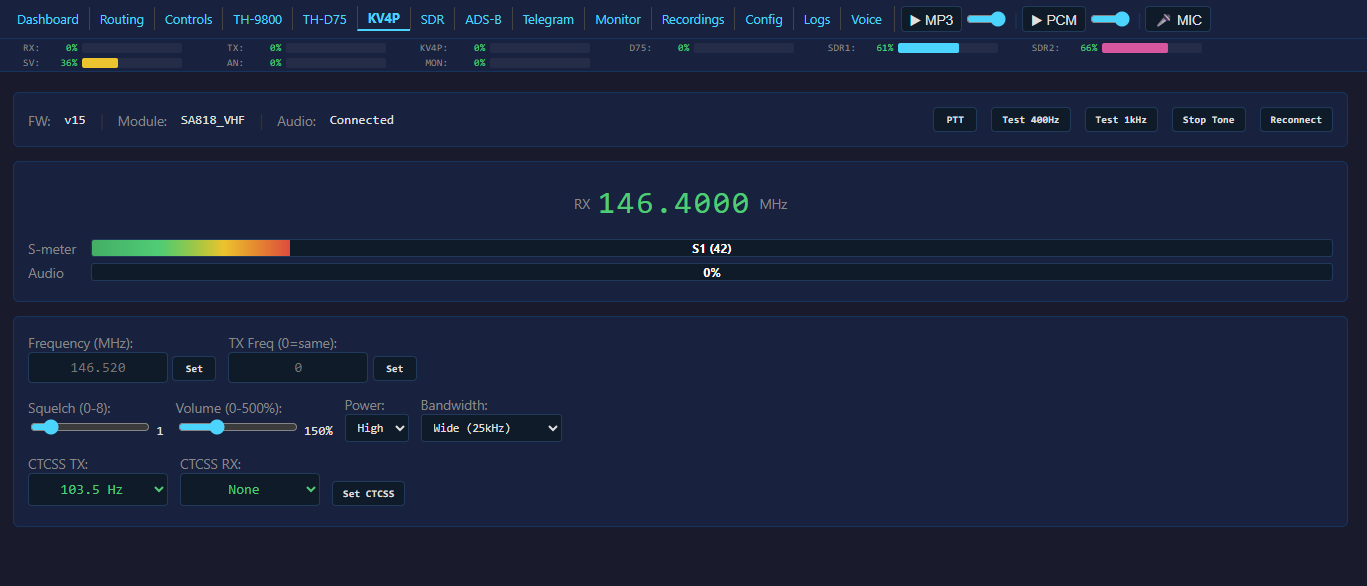Viewport: 1367px width, 586px height.
Task: Click Stop Tone button
Action: point(1208,120)
